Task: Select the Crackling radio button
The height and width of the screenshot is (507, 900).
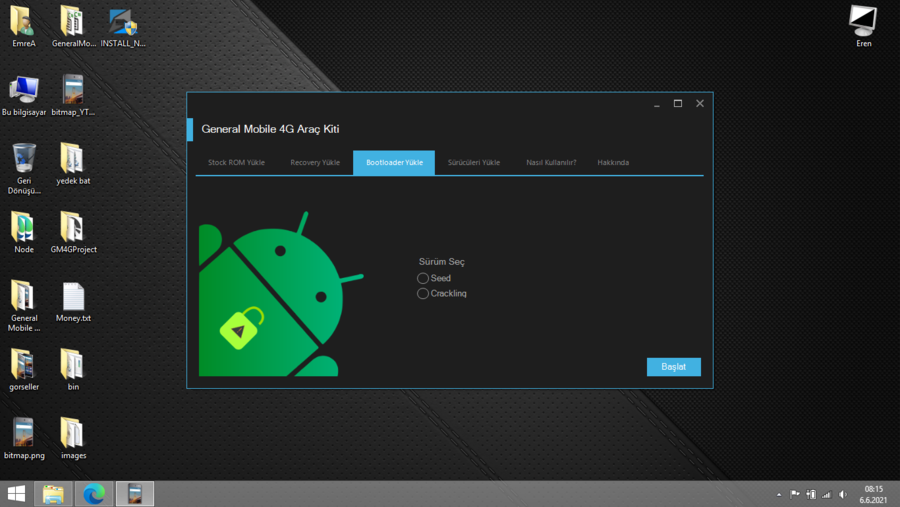Action: pos(423,293)
